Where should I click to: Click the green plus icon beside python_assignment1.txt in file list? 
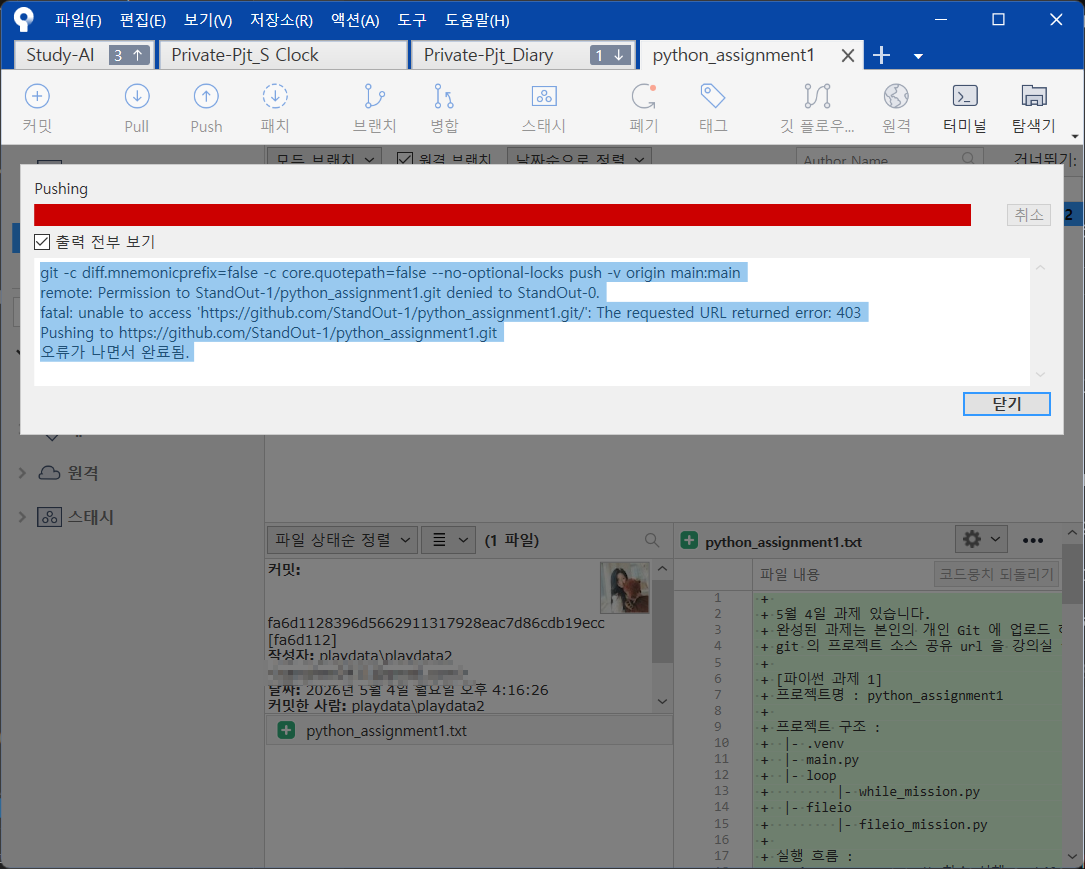pos(286,730)
